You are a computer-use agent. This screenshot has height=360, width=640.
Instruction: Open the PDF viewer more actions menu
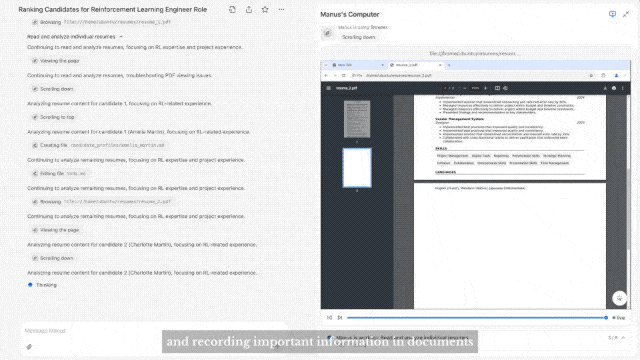pos(623,88)
